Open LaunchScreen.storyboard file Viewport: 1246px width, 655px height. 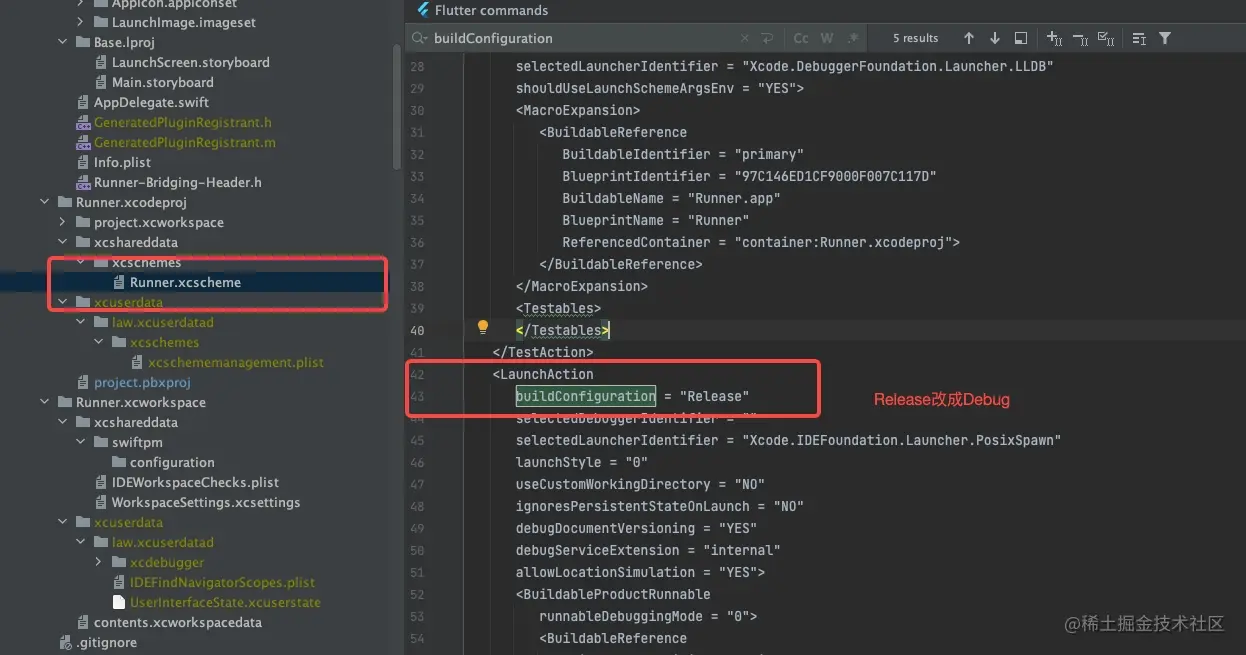(190, 62)
